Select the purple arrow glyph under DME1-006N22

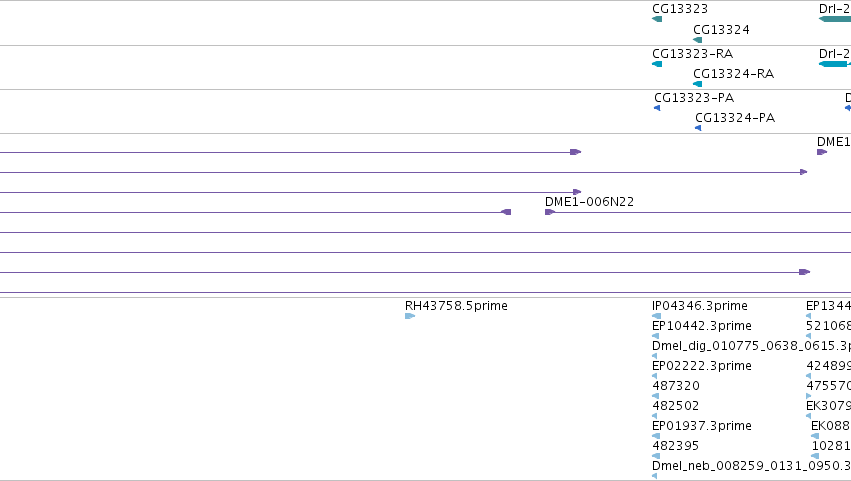click(550, 212)
